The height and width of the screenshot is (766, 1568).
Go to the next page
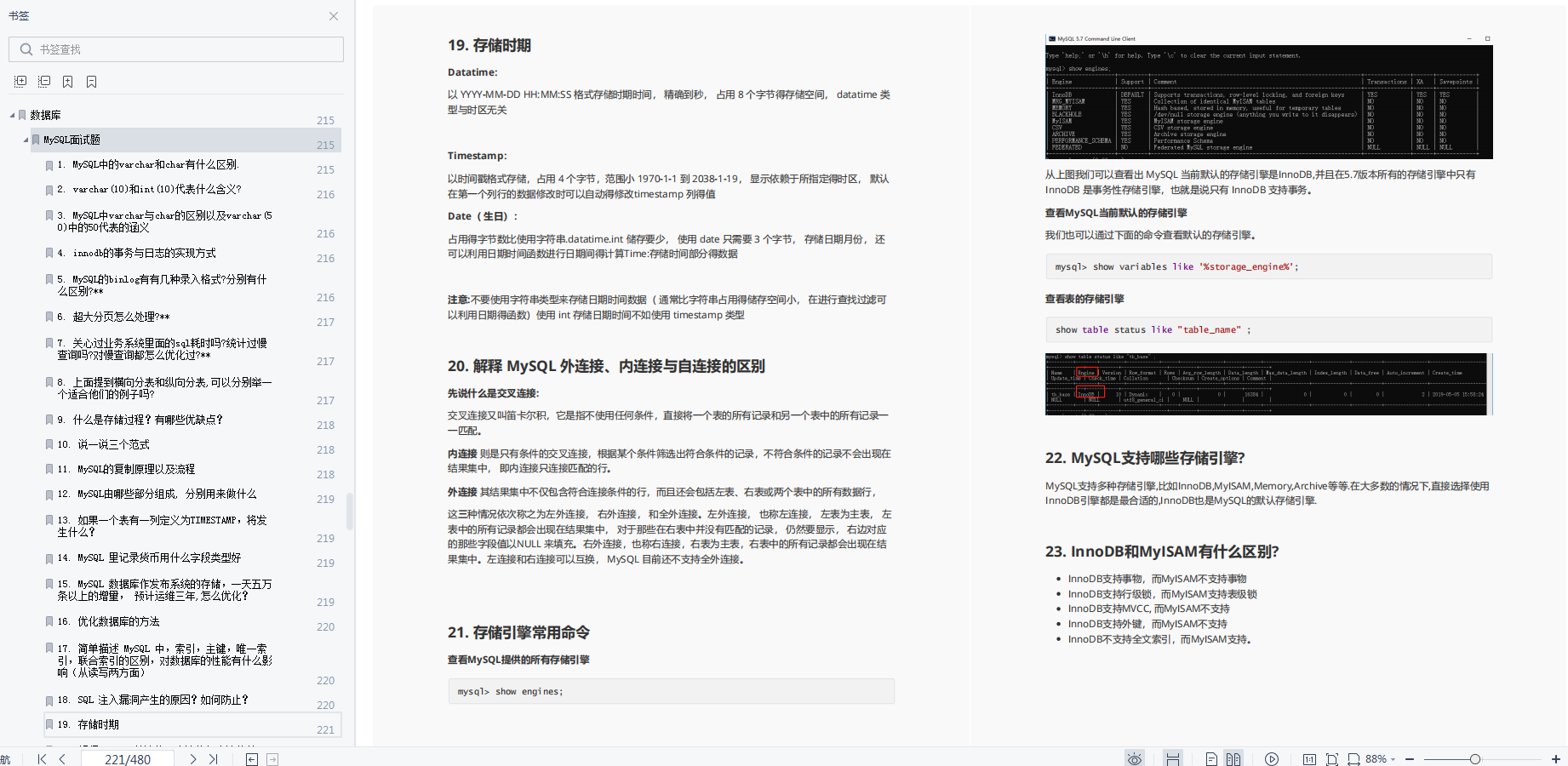[193, 759]
